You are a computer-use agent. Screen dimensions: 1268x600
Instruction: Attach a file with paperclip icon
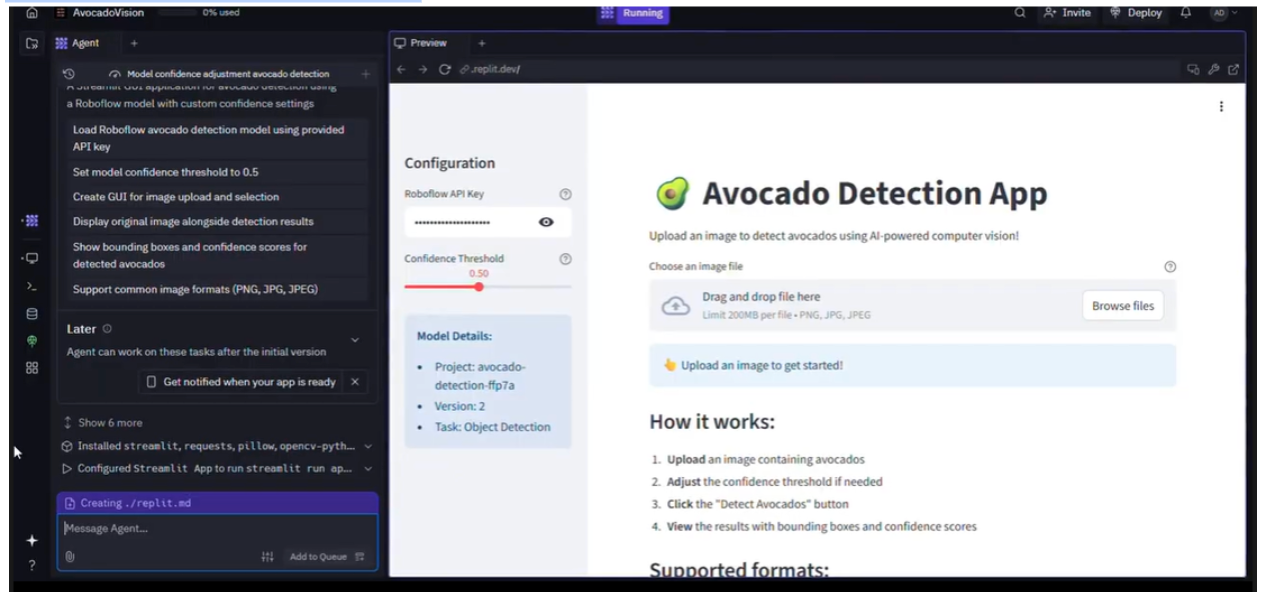(70, 556)
